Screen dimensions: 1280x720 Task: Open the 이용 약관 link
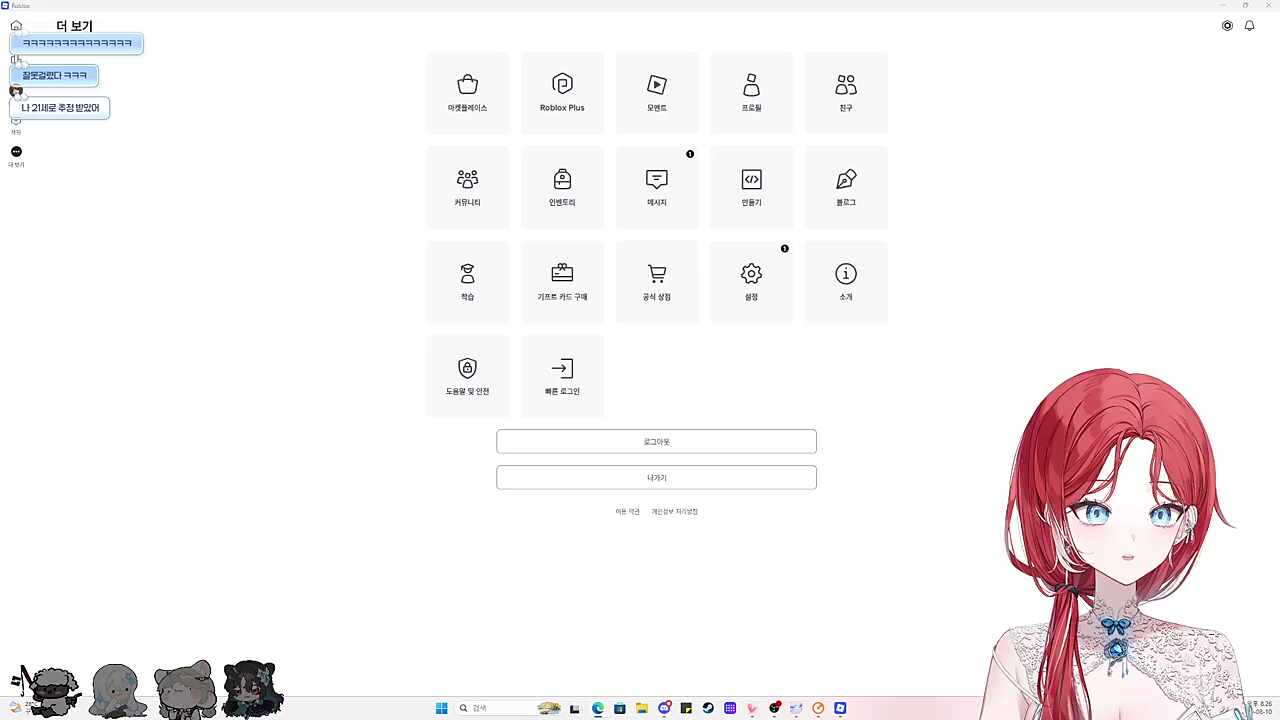pyautogui.click(x=627, y=512)
